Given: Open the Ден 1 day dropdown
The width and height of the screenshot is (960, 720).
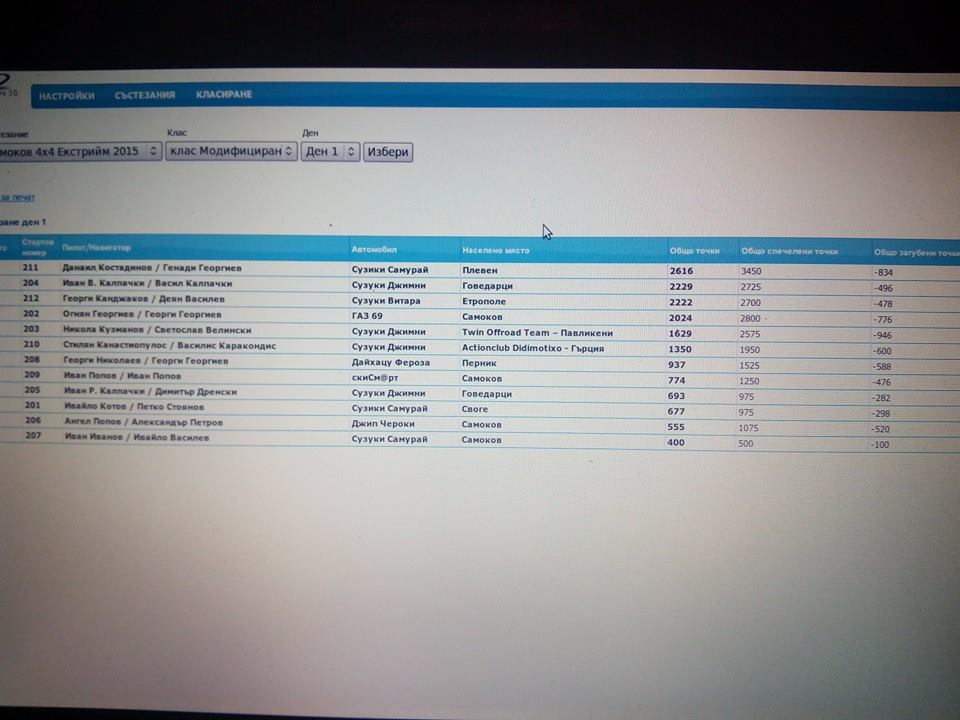Looking at the screenshot, I should [x=330, y=152].
